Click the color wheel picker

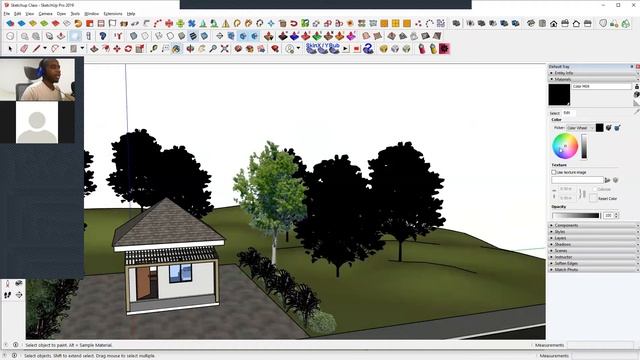(x=565, y=146)
